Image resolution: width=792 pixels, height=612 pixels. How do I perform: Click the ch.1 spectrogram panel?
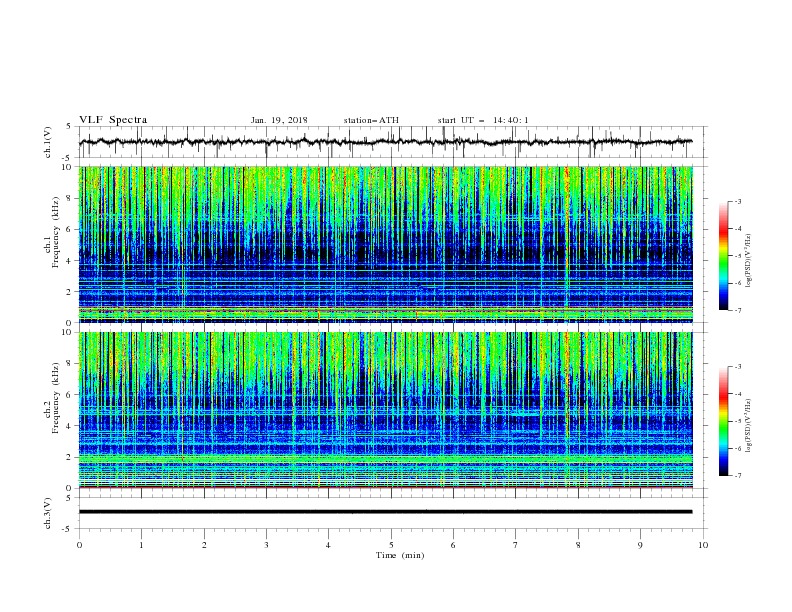coord(386,244)
